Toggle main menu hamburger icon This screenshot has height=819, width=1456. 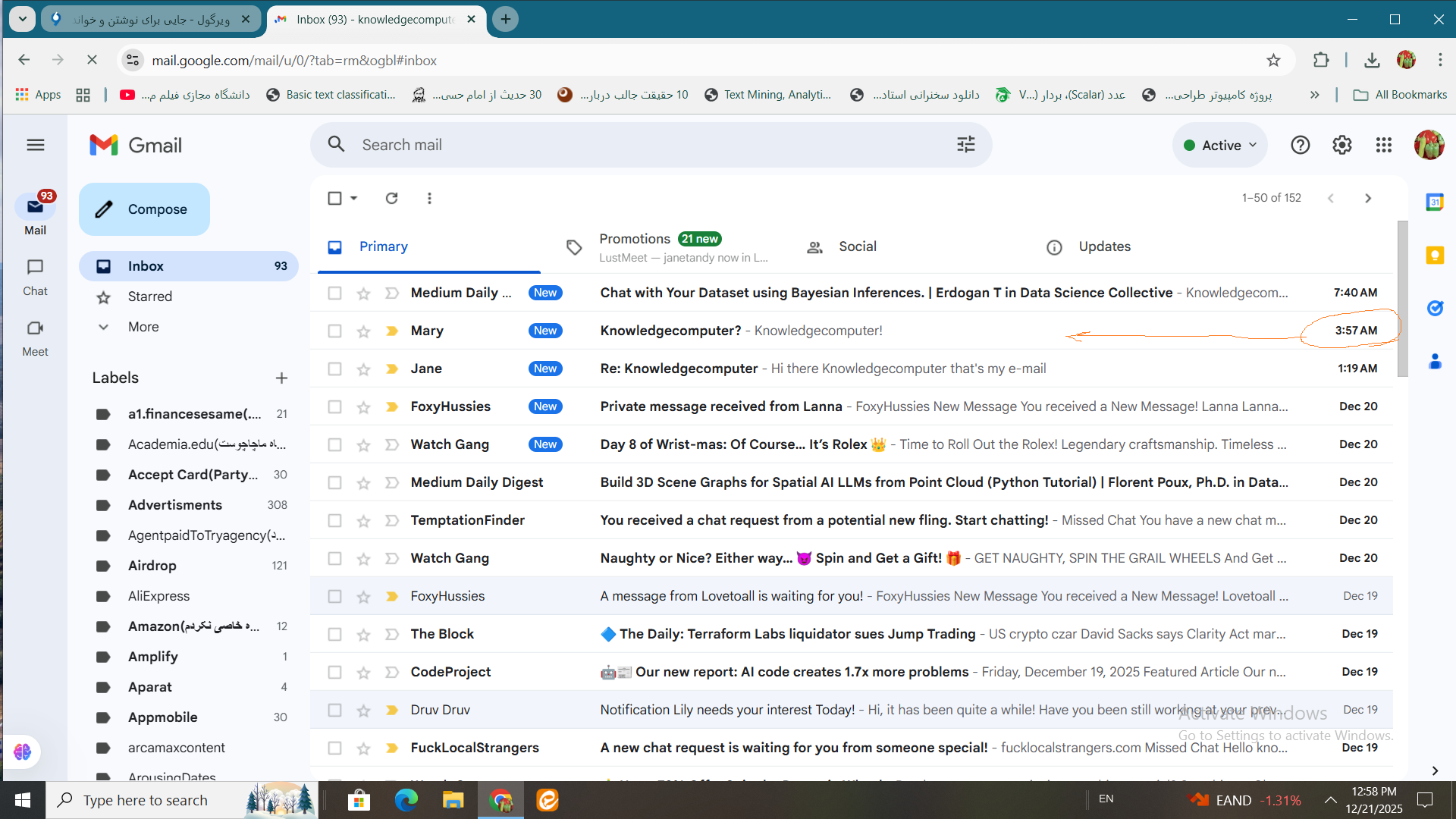[36, 145]
